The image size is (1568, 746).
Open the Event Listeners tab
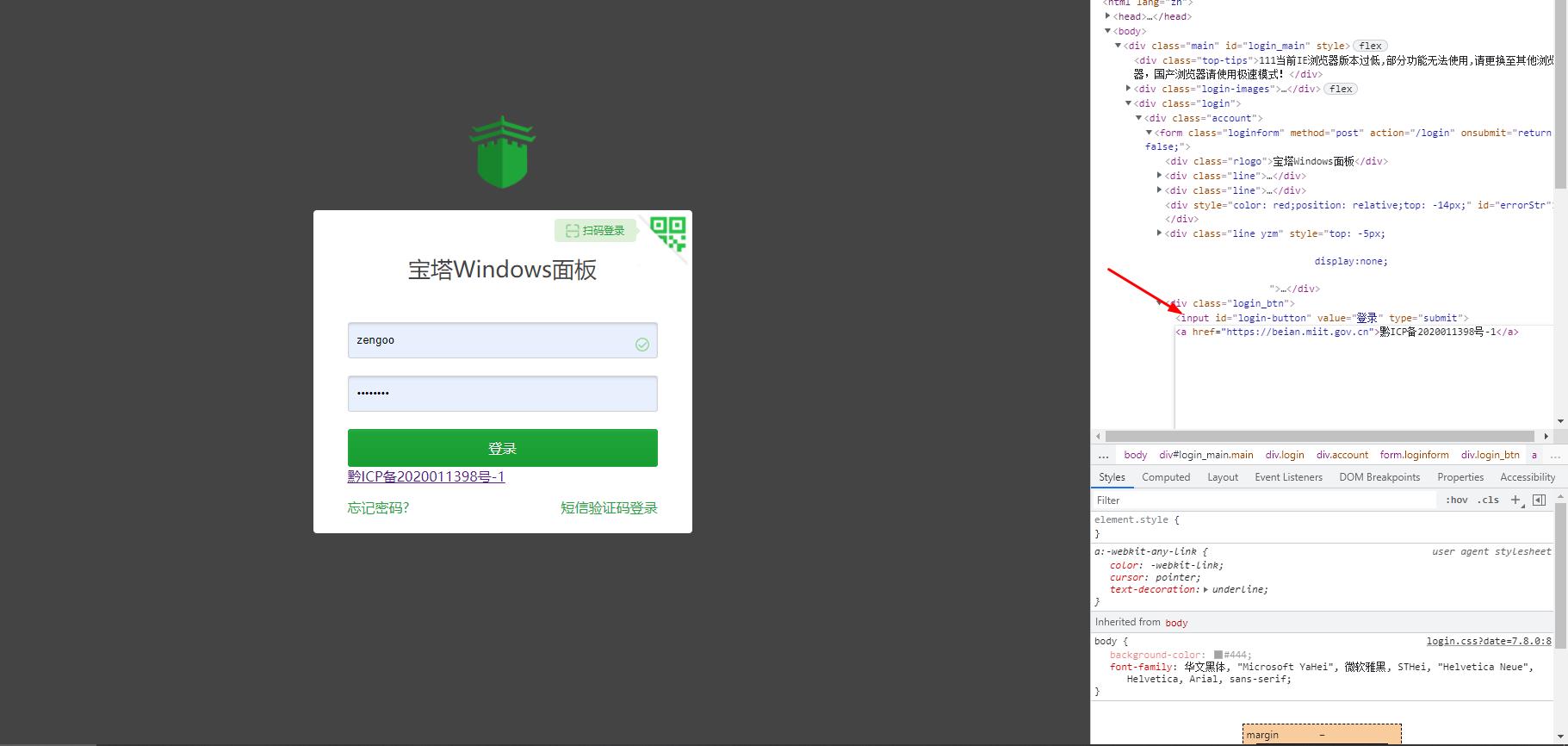tap(1288, 477)
